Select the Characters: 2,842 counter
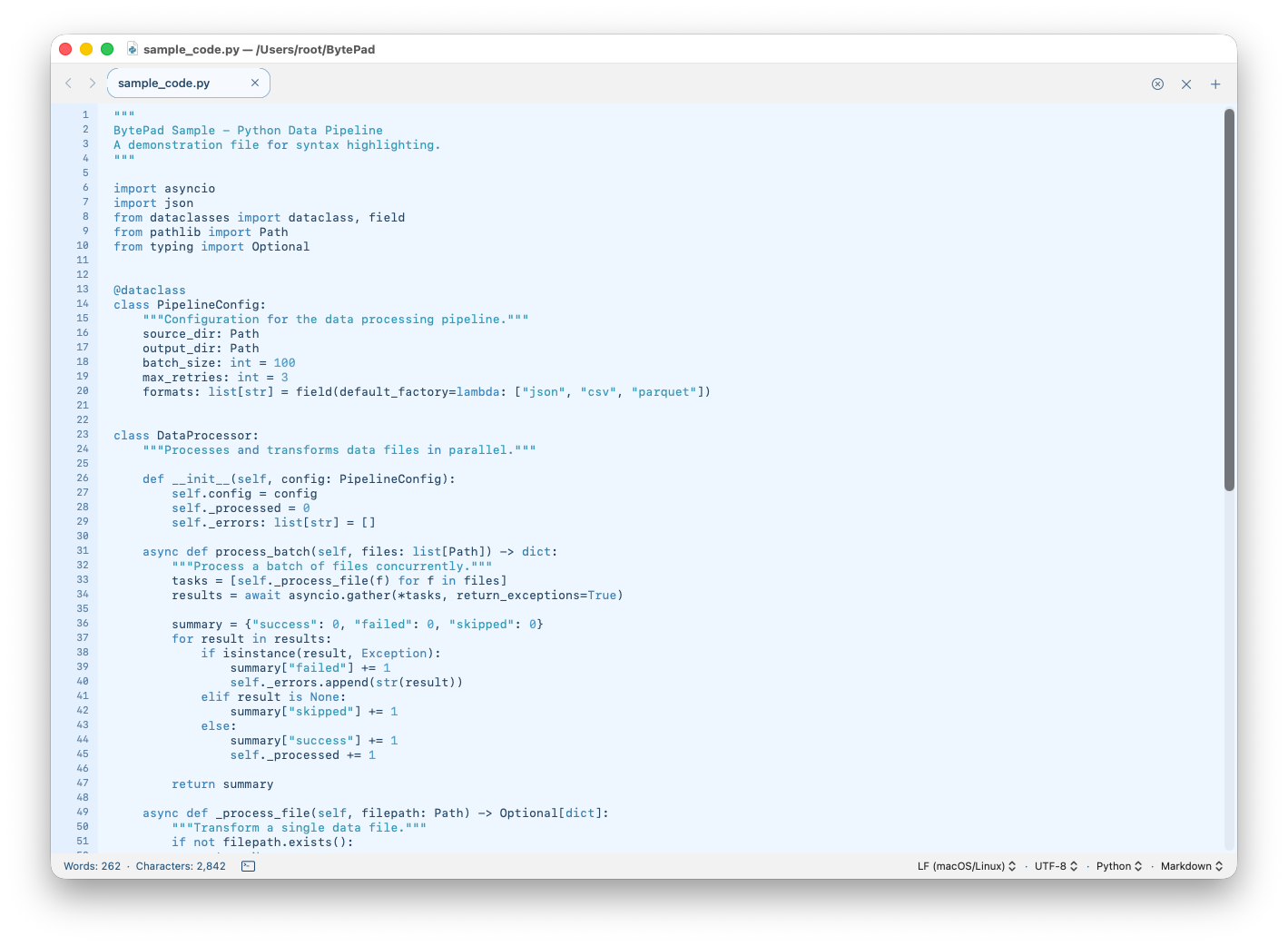This screenshot has width=1288, height=946. pos(181,866)
